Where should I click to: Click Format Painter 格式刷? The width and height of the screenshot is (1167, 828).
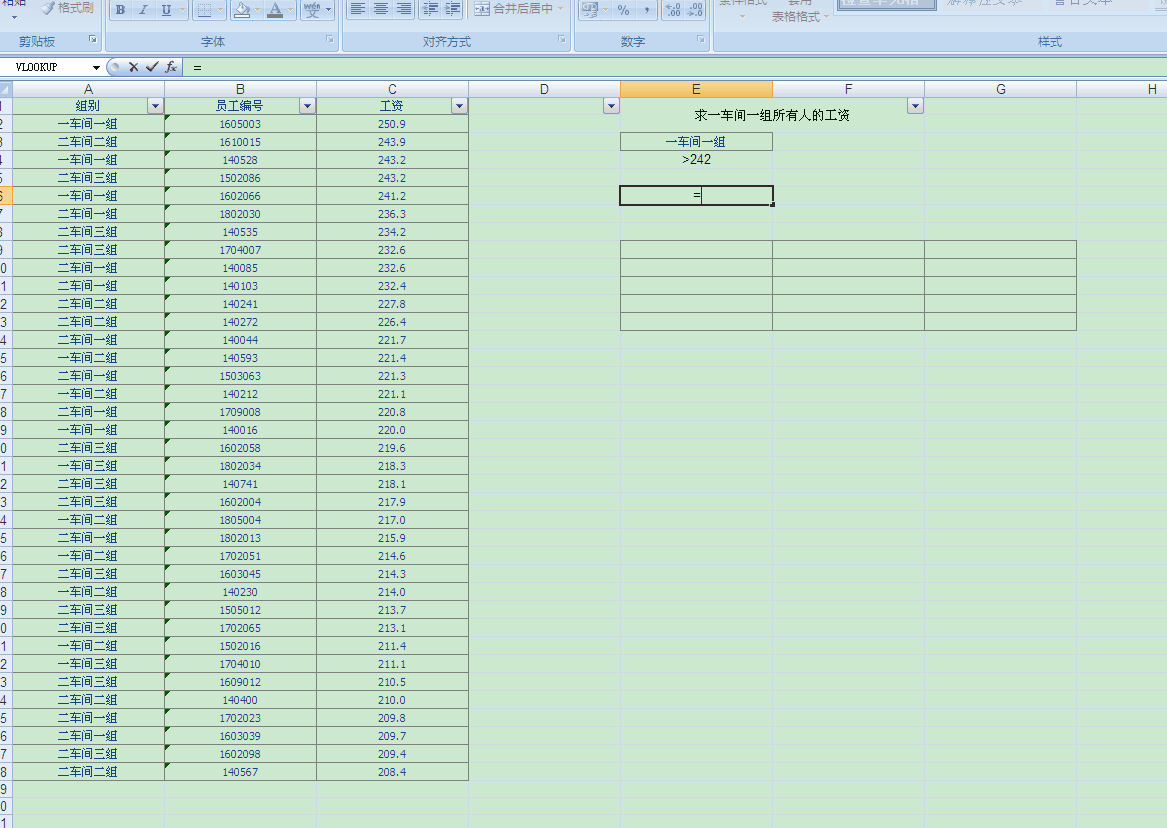point(67,7)
